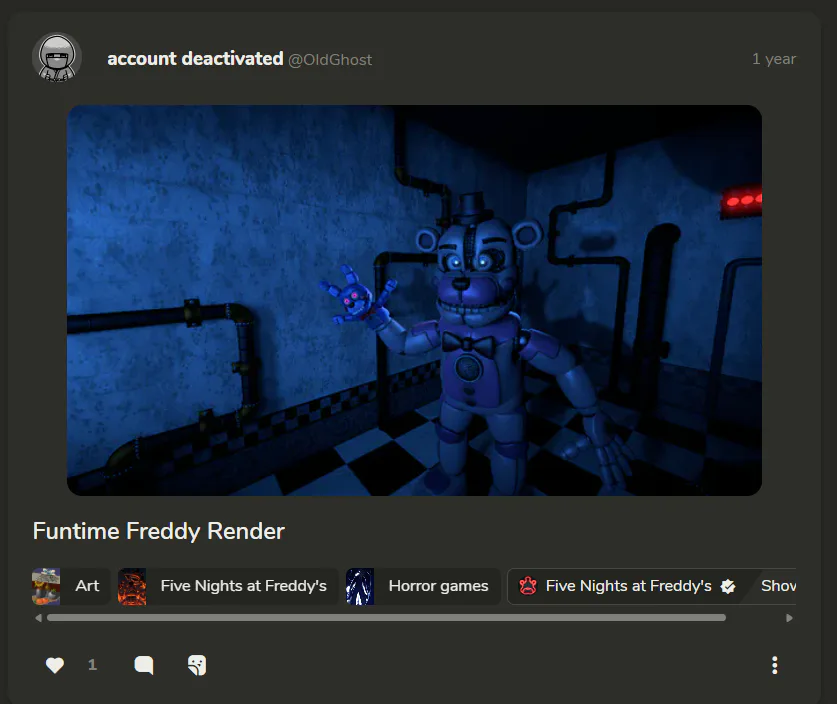837x704 pixels.
Task: Open the post's three-dot options menu
Action: point(775,665)
